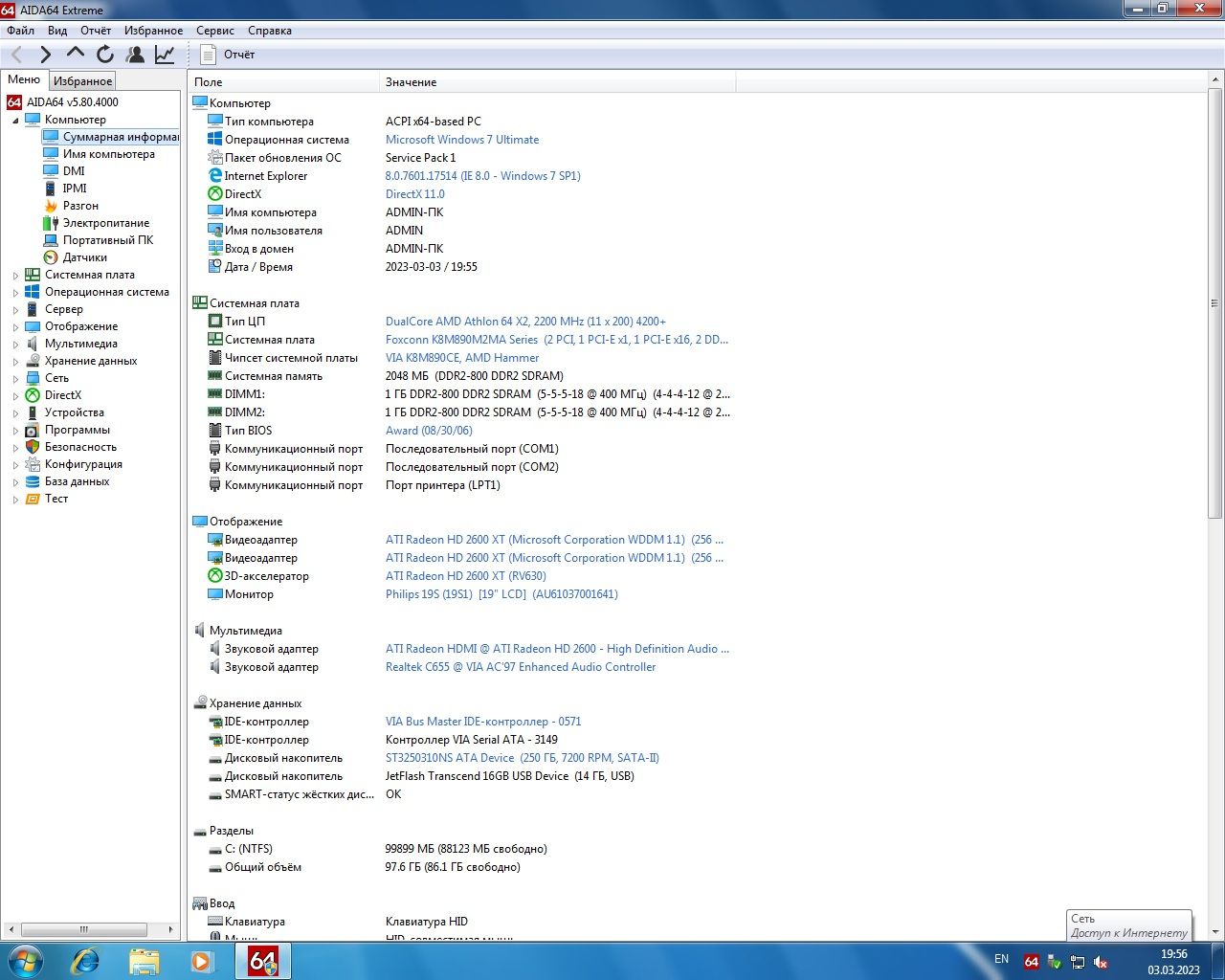Refresh the report with the Refresh icon
Image resolution: width=1225 pixels, height=980 pixels.
pyautogui.click(x=105, y=55)
